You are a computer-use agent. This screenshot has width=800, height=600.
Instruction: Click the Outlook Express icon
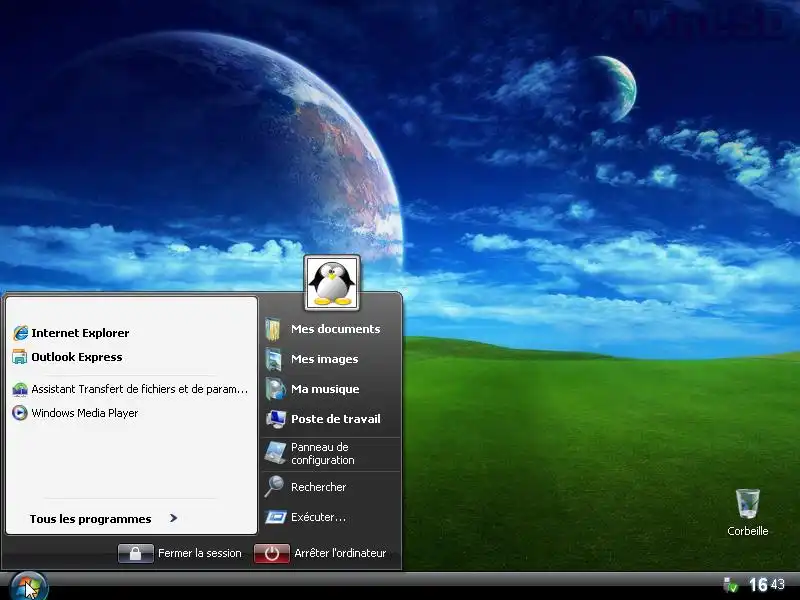19,357
